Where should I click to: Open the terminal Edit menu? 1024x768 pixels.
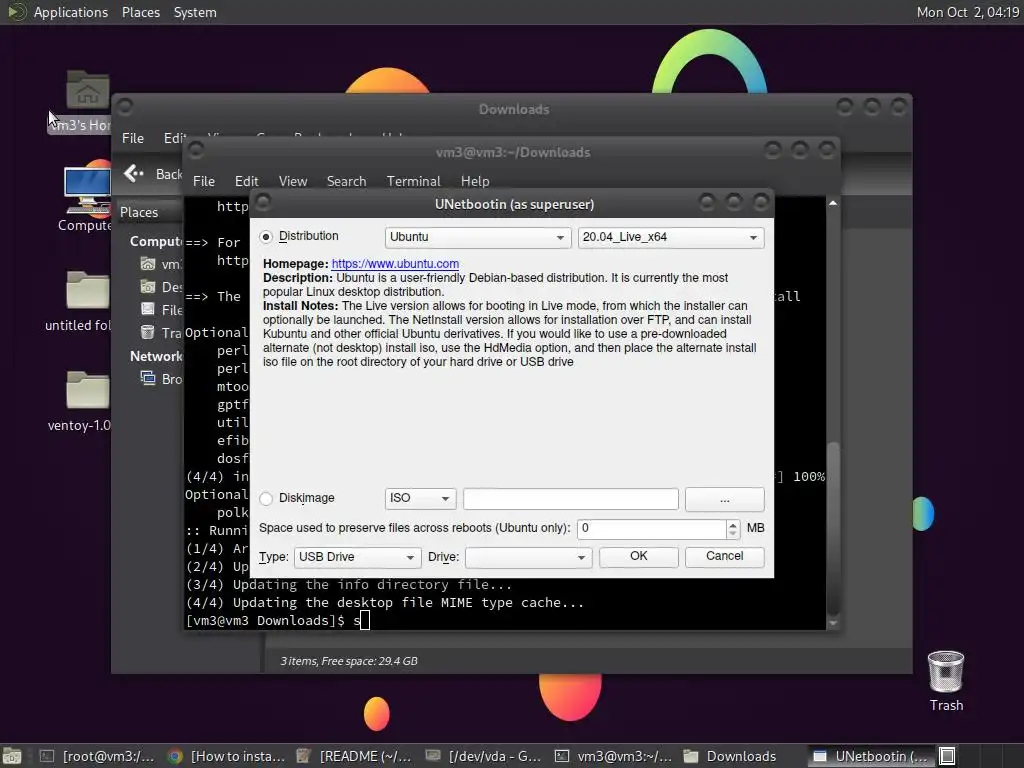click(x=246, y=182)
